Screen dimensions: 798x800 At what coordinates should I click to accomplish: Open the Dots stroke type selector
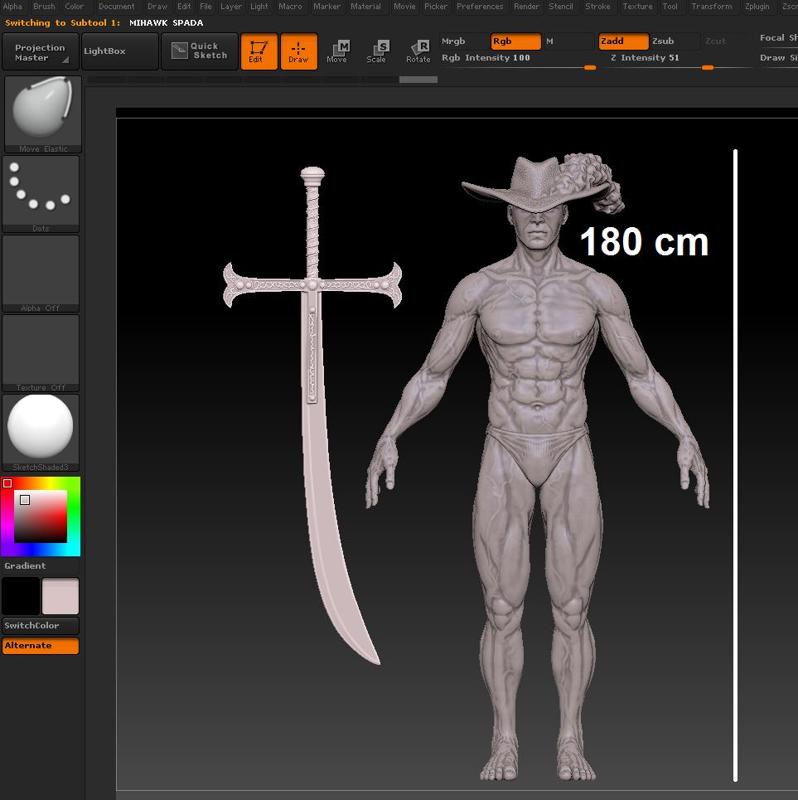tap(42, 193)
